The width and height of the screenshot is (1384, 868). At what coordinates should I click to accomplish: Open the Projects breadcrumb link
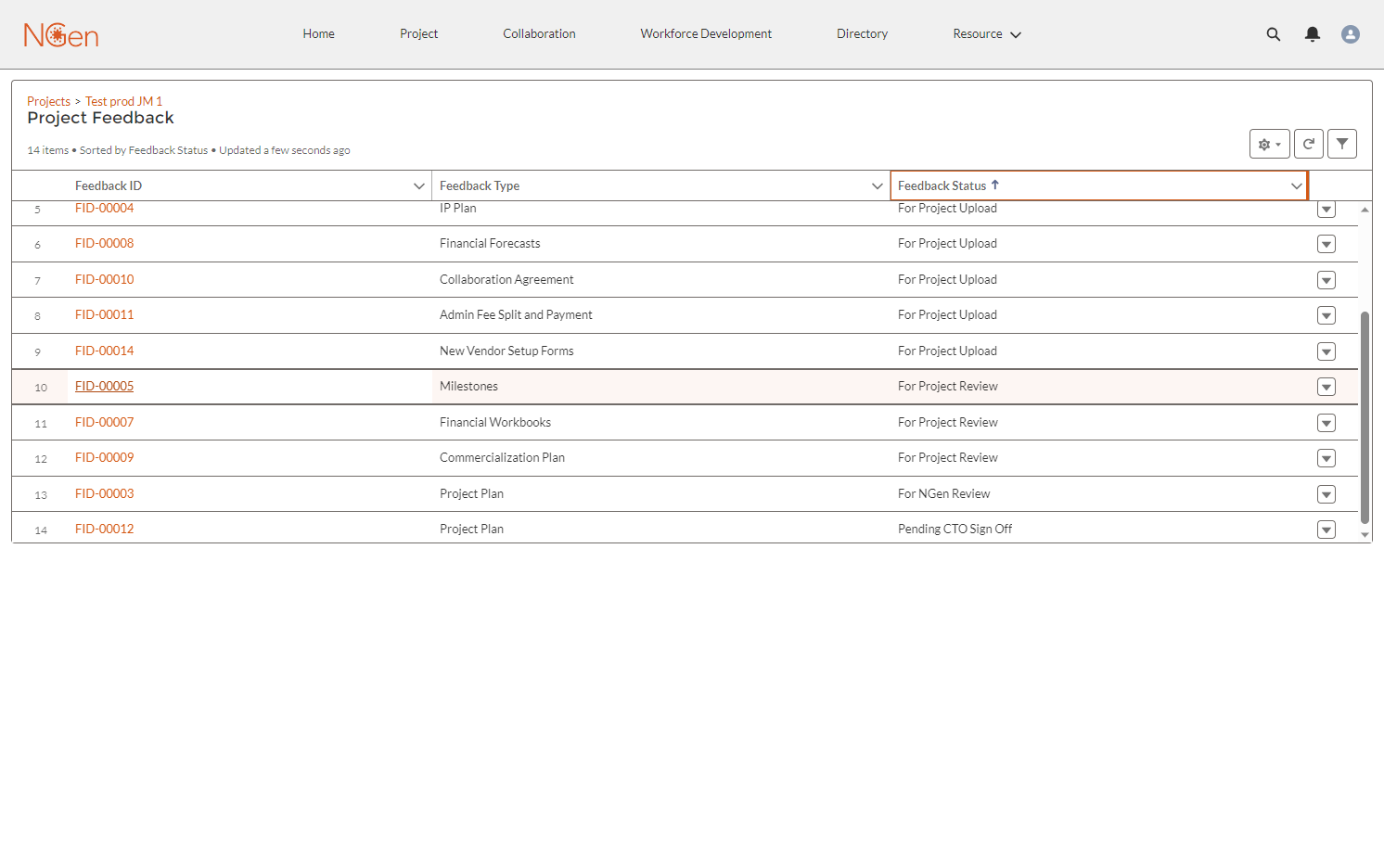48,101
